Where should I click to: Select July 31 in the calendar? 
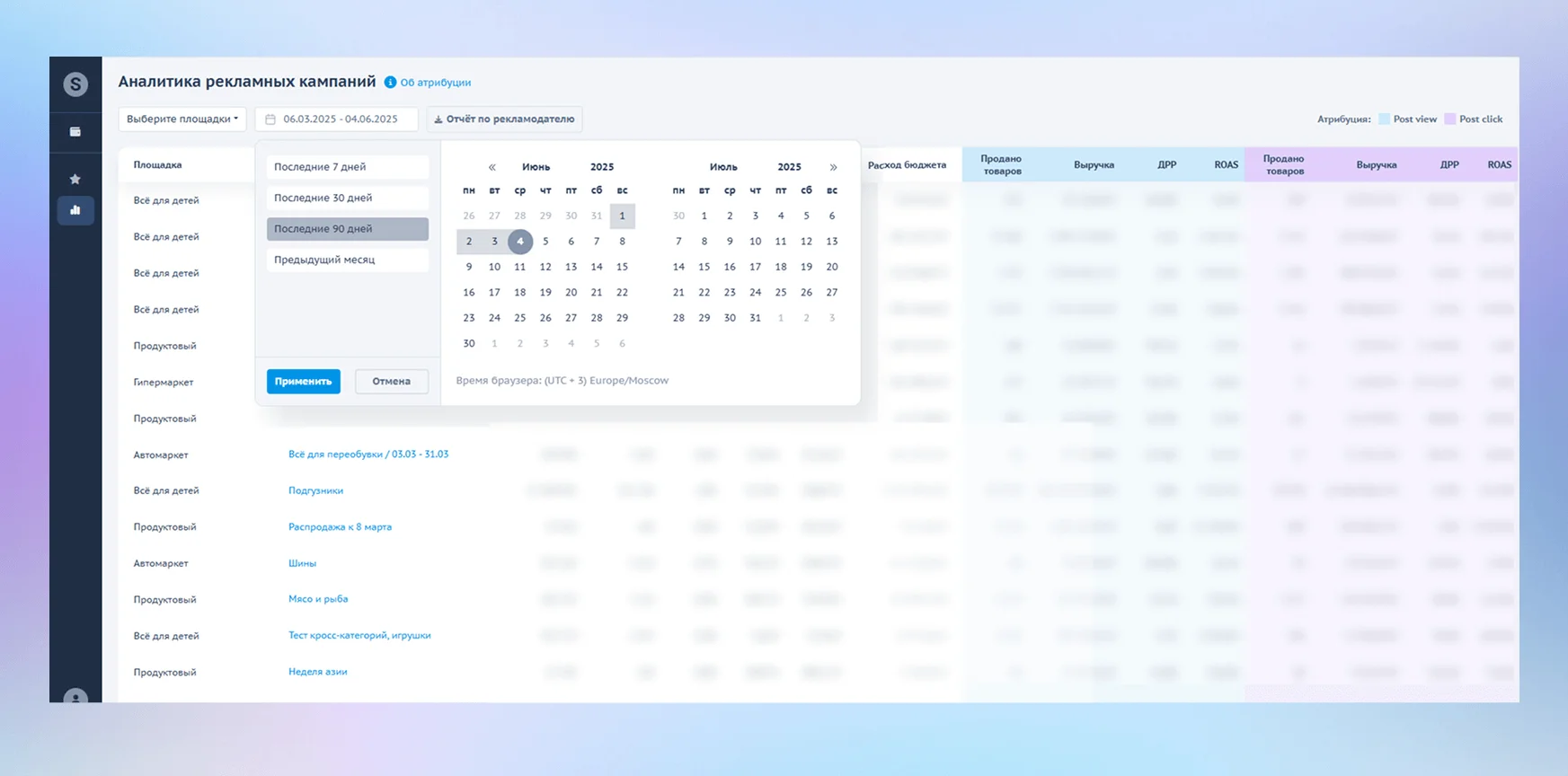(755, 318)
